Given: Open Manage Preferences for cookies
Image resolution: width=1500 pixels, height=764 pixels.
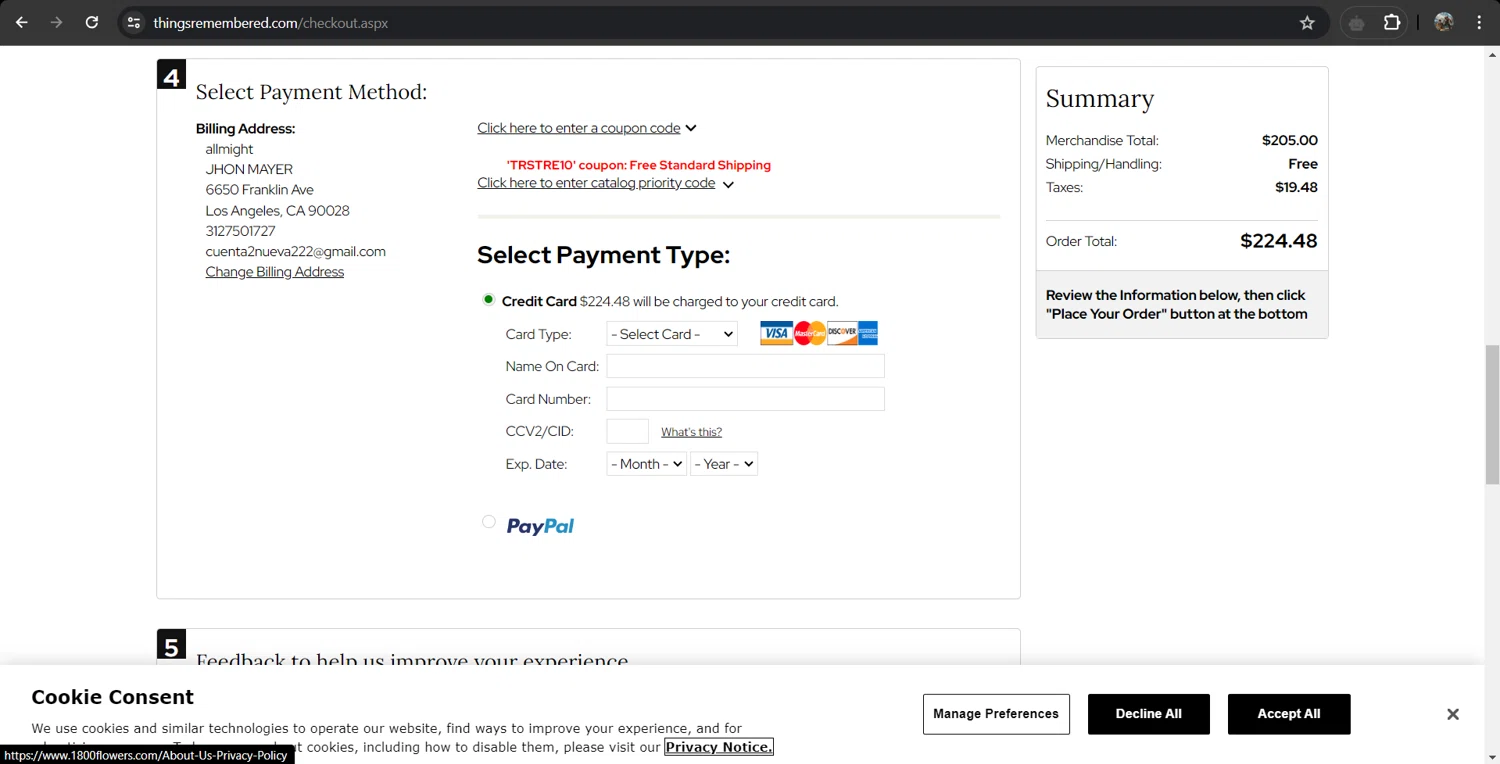Looking at the screenshot, I should click(x=995, y=714).
